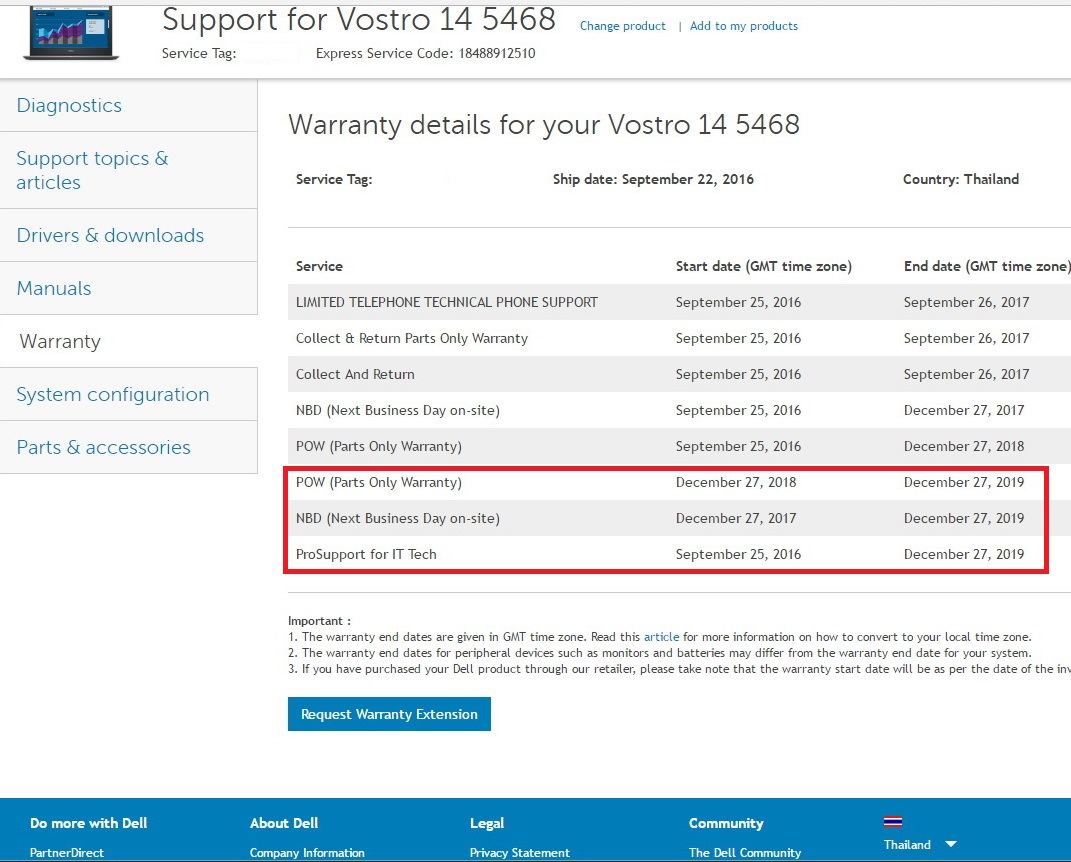Select the Collect And Return service row

tap(680, 374)
